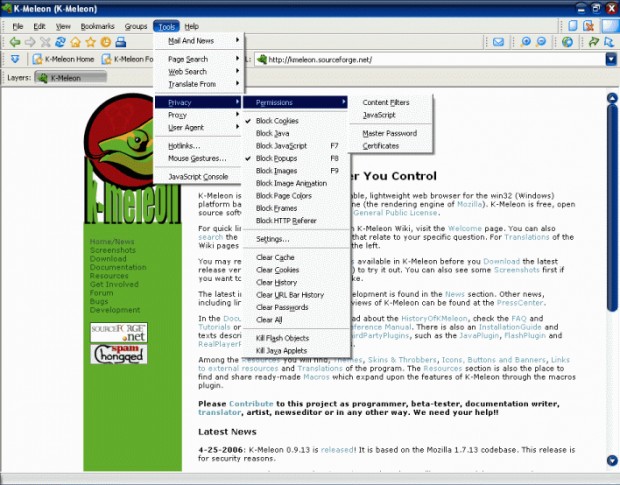Image resolution: width=620 pixels, height=485 pixels.
Task: Click the Stop loading icon
Action: coord(45,42)
